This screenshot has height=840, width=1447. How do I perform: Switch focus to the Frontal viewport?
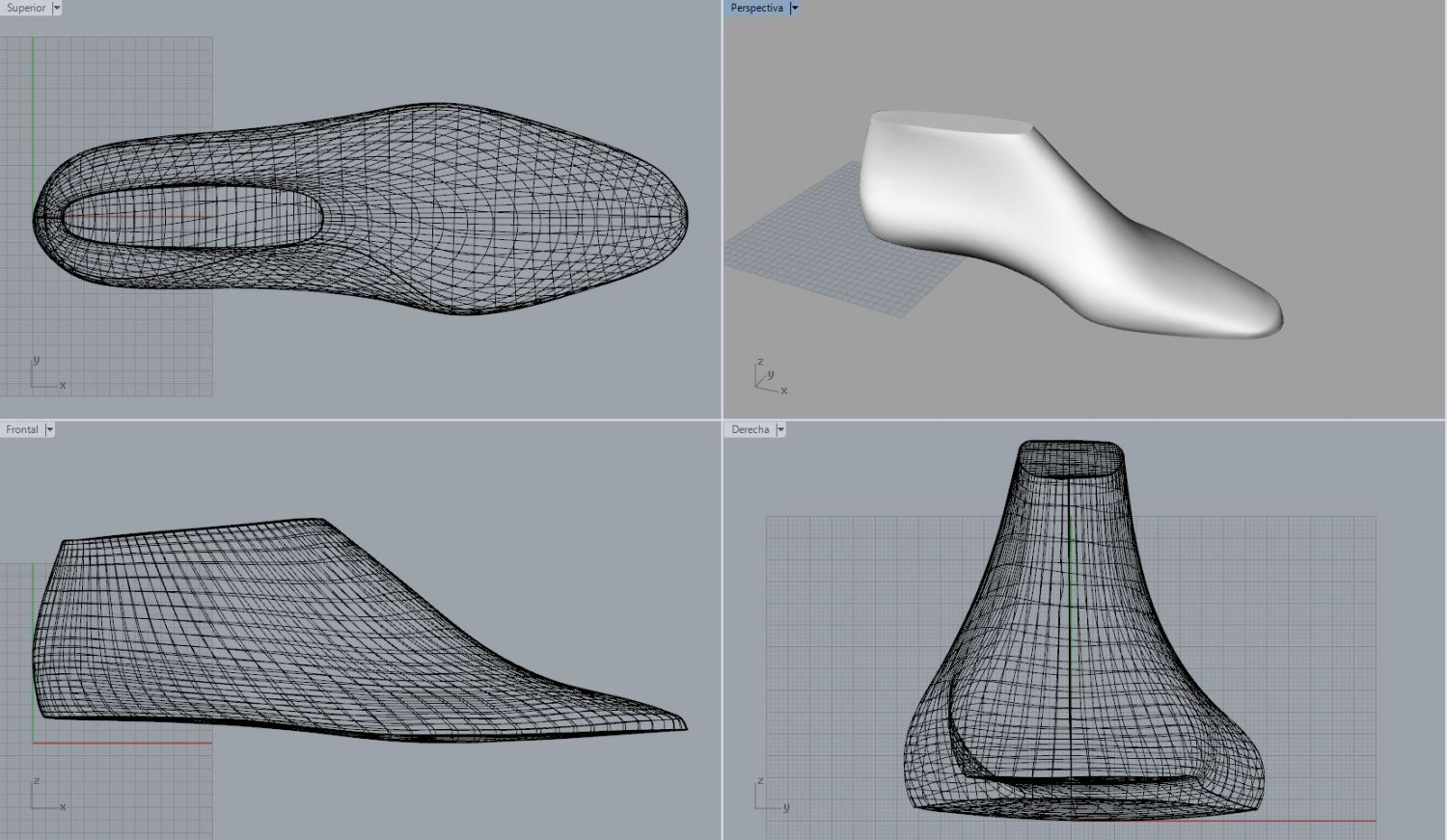[x=21, y=429]
